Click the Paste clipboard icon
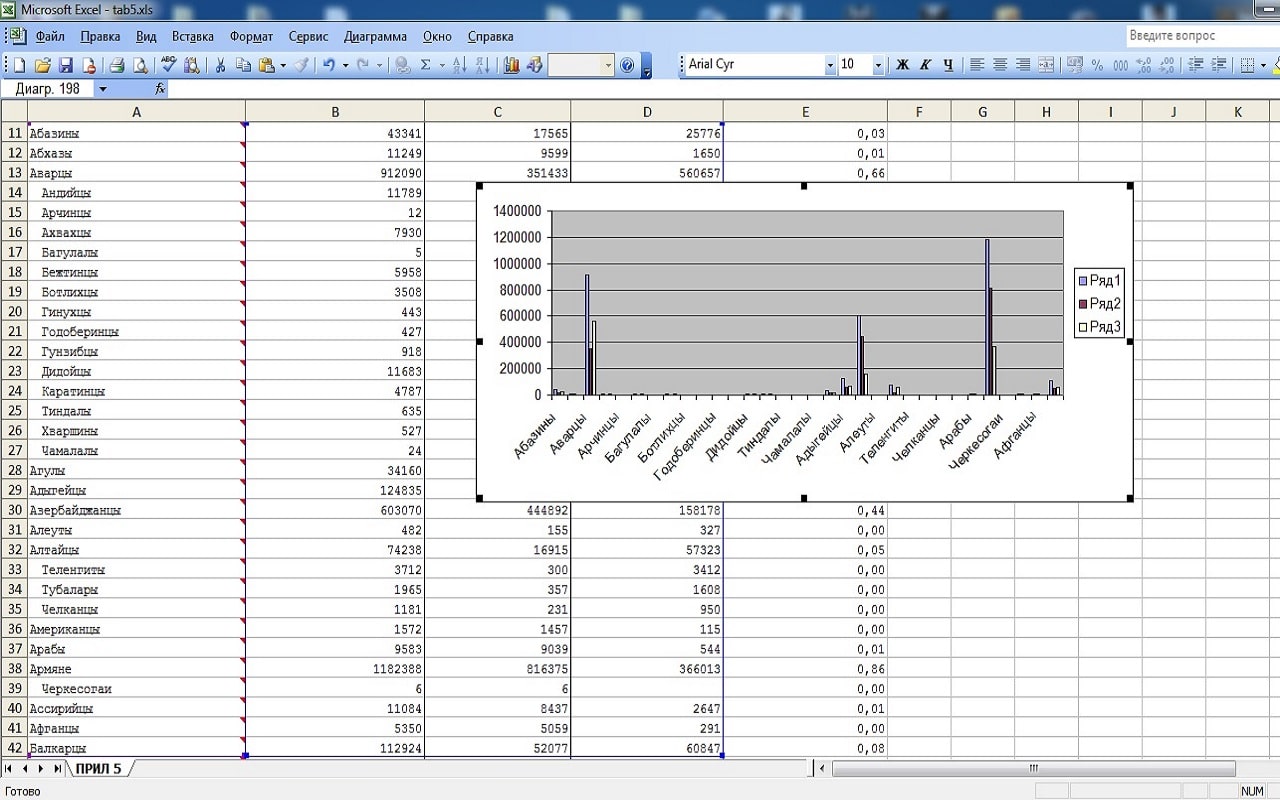The image size is (1280, 800). pyautogui.click(x=266, y=65)
